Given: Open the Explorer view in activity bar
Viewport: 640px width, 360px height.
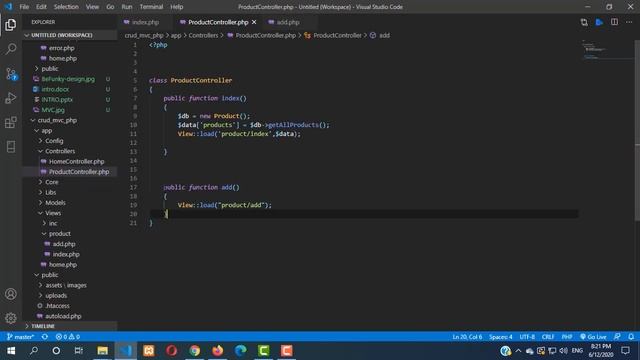Looking at the screenshot, I should tap(11, 25).
